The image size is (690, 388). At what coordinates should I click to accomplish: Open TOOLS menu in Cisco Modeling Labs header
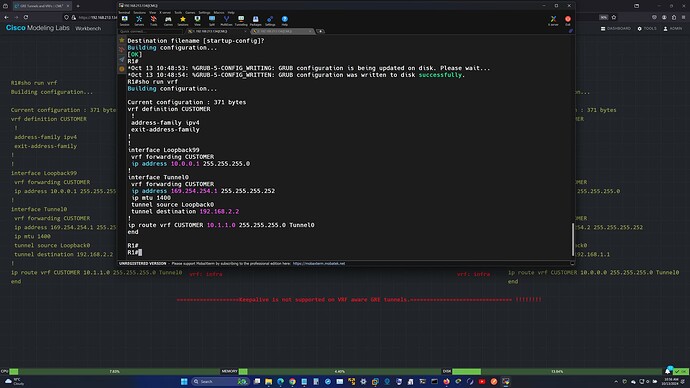[x=647, y=29]
